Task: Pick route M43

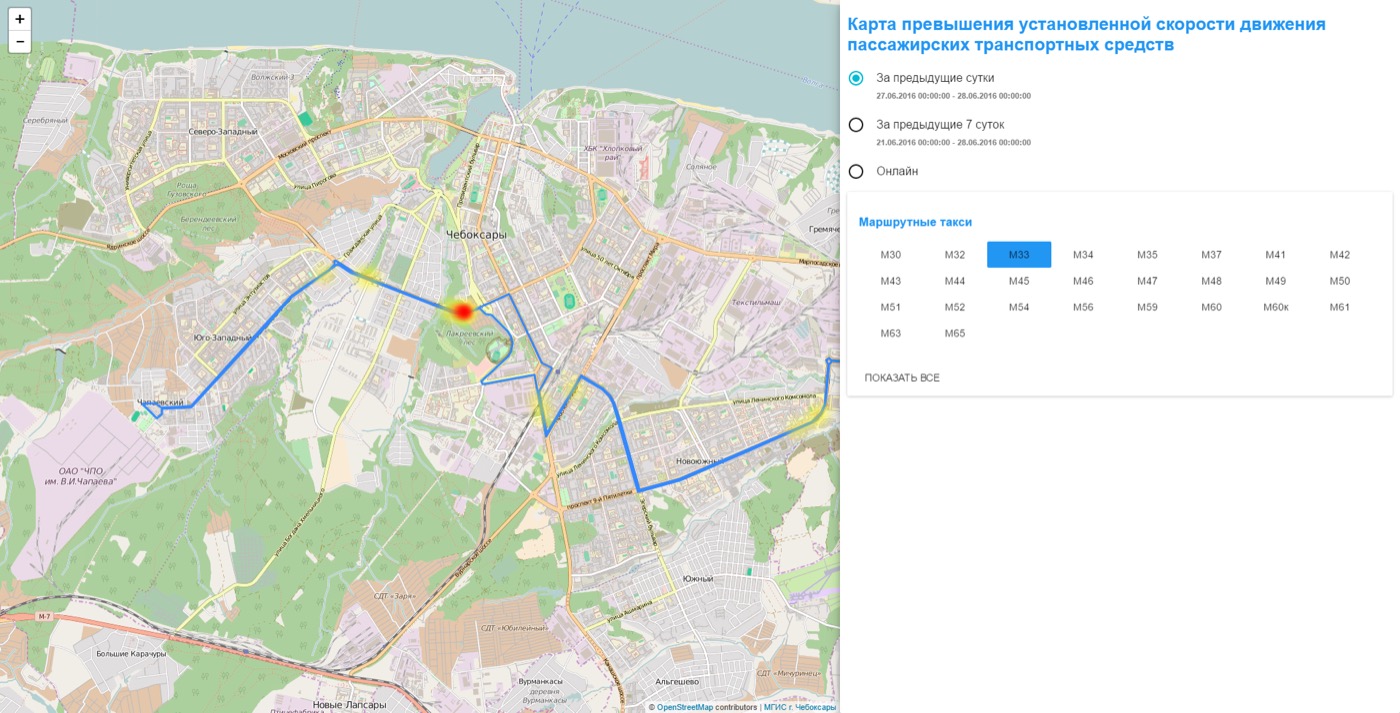Action: (891, 281)
